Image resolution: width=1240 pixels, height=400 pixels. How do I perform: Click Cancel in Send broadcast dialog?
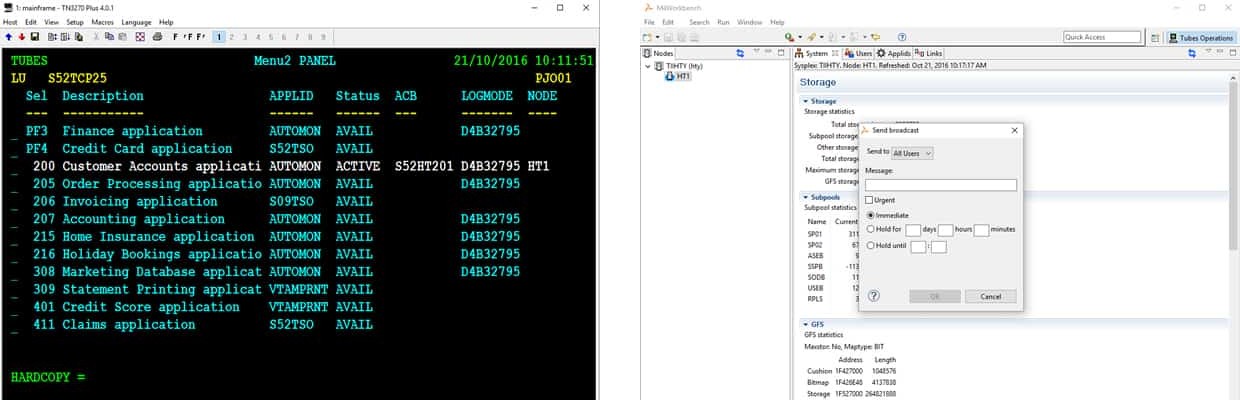click(990, 296)
